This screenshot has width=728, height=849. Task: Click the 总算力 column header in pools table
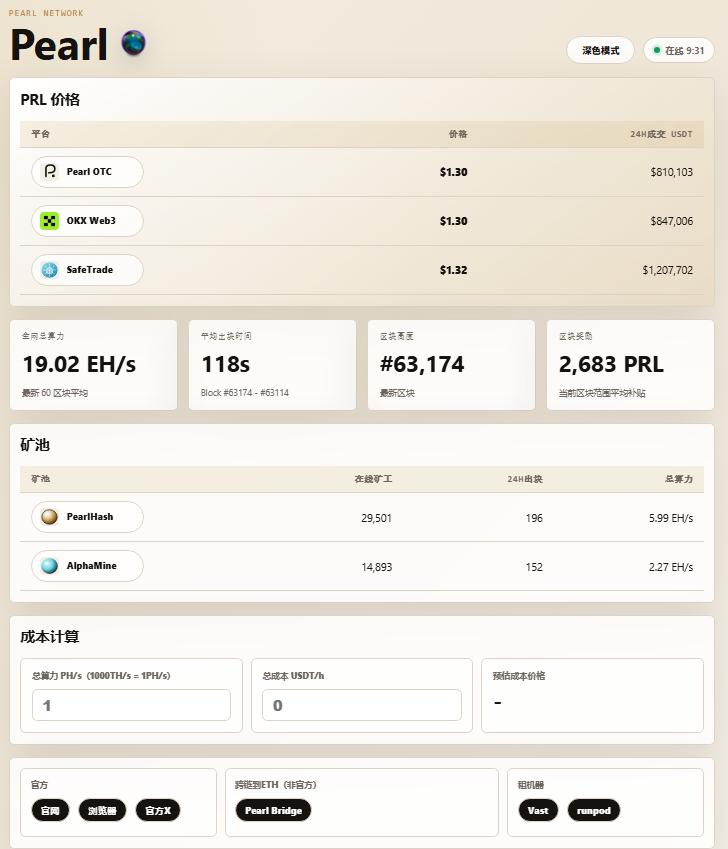(679, 479)
